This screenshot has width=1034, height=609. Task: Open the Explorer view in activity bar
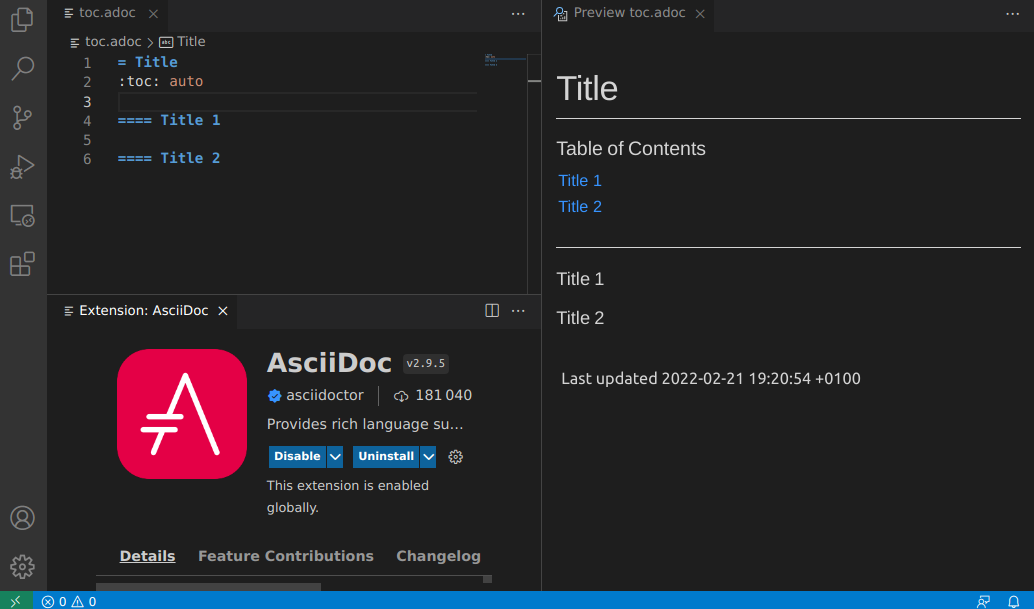coord(22,19)
